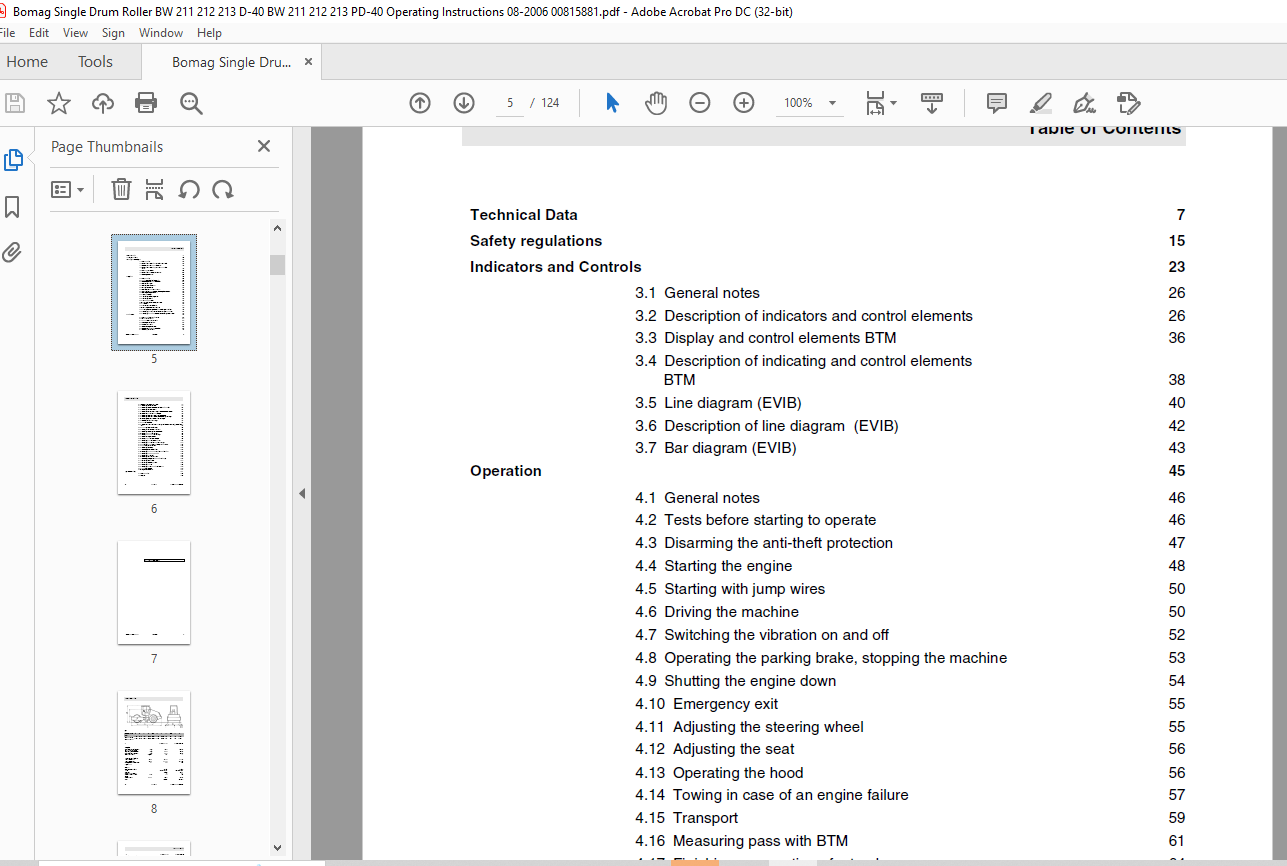1287x866 pixels.
Task: Open the View menu
Action: tap(75, 33)
